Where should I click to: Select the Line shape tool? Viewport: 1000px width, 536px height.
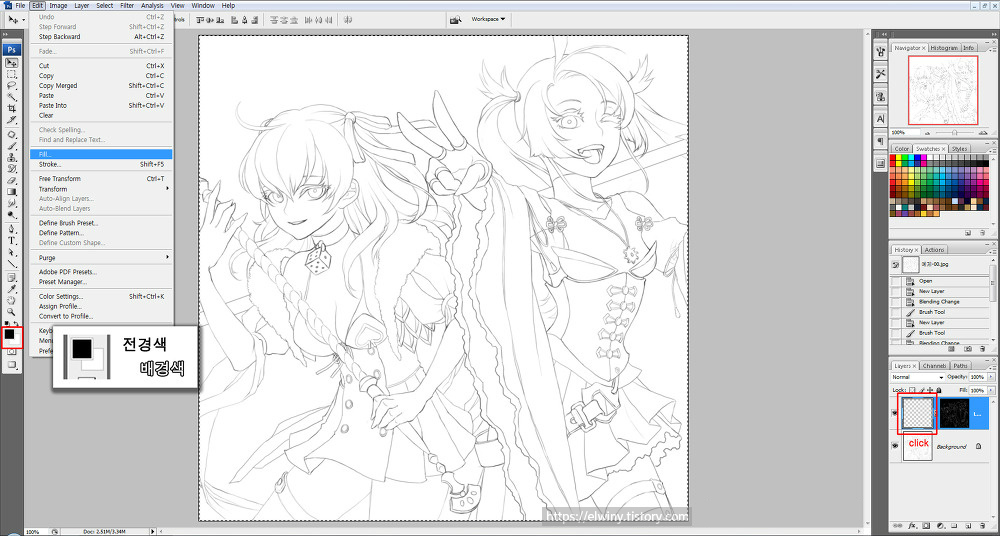12,264
